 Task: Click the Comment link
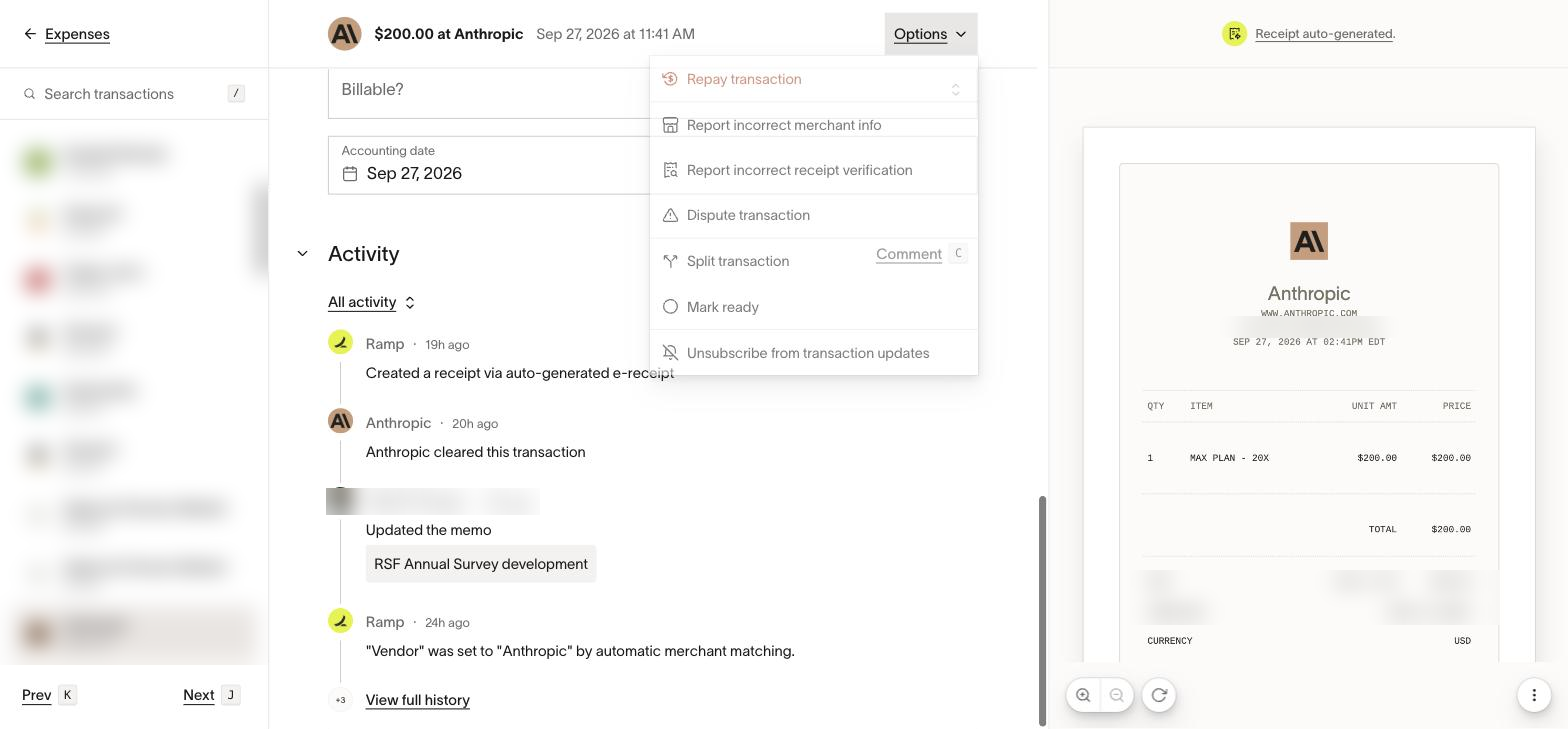click(909, 254)
